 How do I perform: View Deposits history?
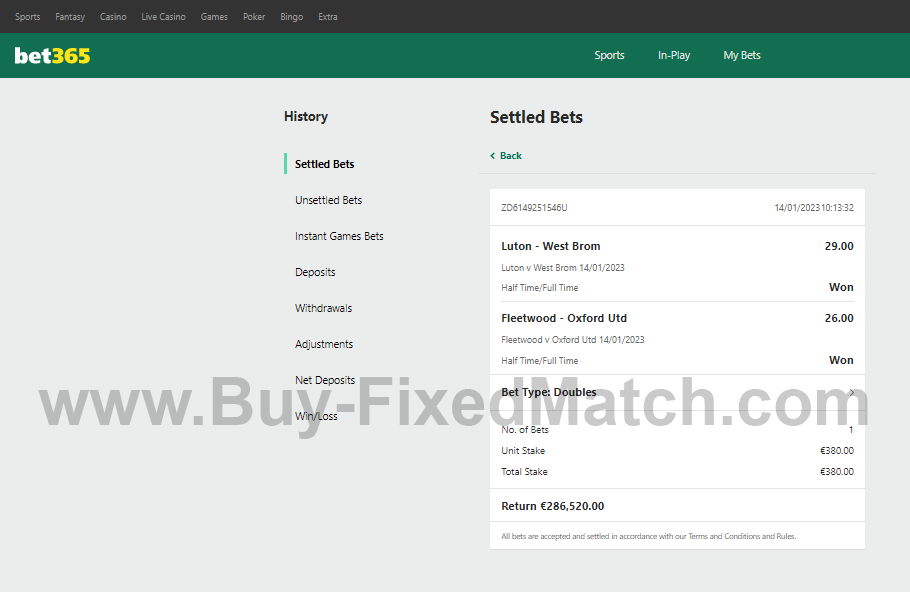(x=315, y=272)
